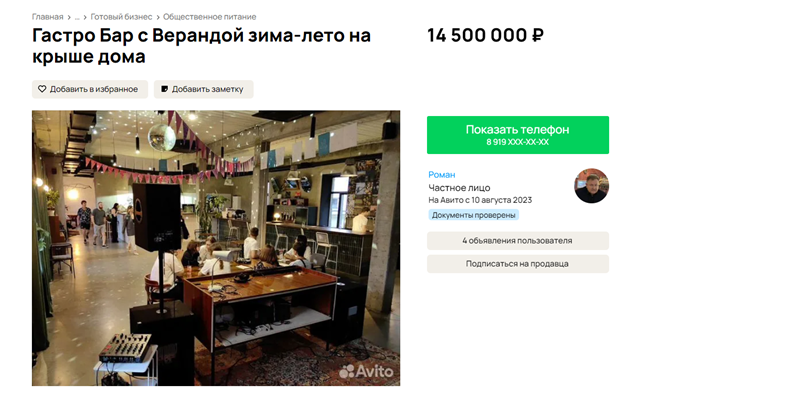Image resolution: width=800 pixels, height=400 pixels.
Task: Expand the collapsed breadcrumb ellipsis
Action: (77, 17)
